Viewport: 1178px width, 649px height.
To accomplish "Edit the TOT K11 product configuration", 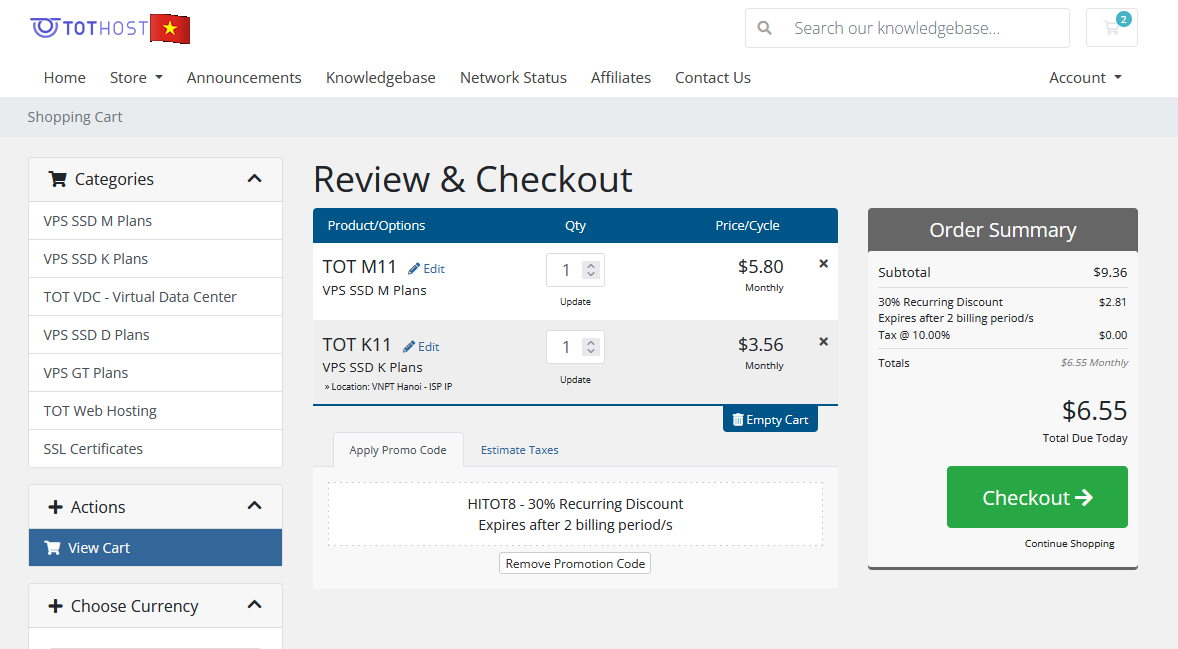I will pos(421,347).
